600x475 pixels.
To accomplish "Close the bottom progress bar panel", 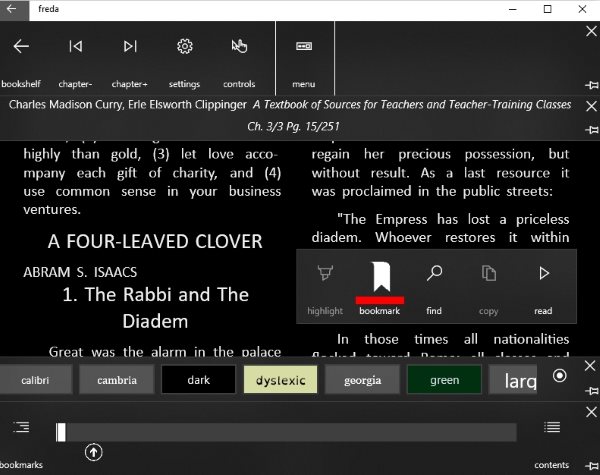I will tap(591, 412).
